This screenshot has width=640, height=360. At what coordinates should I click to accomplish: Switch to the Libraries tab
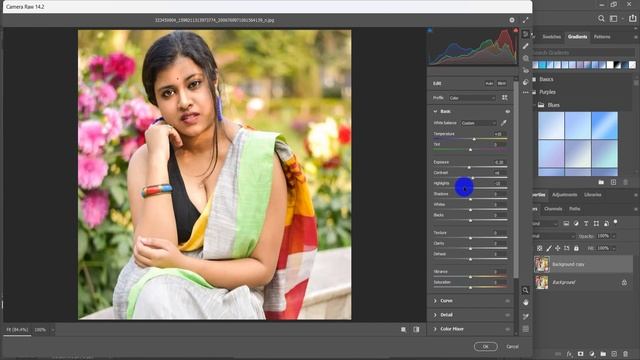(593, 195)
